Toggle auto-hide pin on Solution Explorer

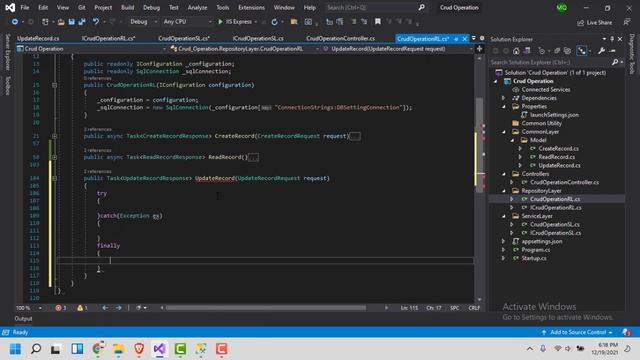pyautogui.click(x=612, y=39)
